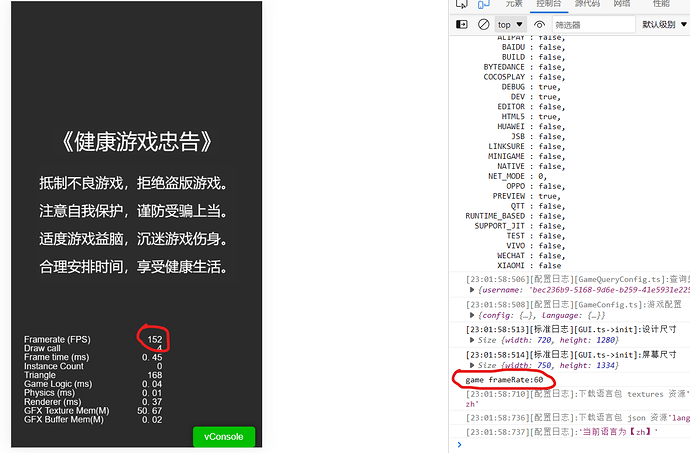690x453 pixels.
Task: Click the 'XIAOMI : false' line
Action: click(x=529, y=265)
